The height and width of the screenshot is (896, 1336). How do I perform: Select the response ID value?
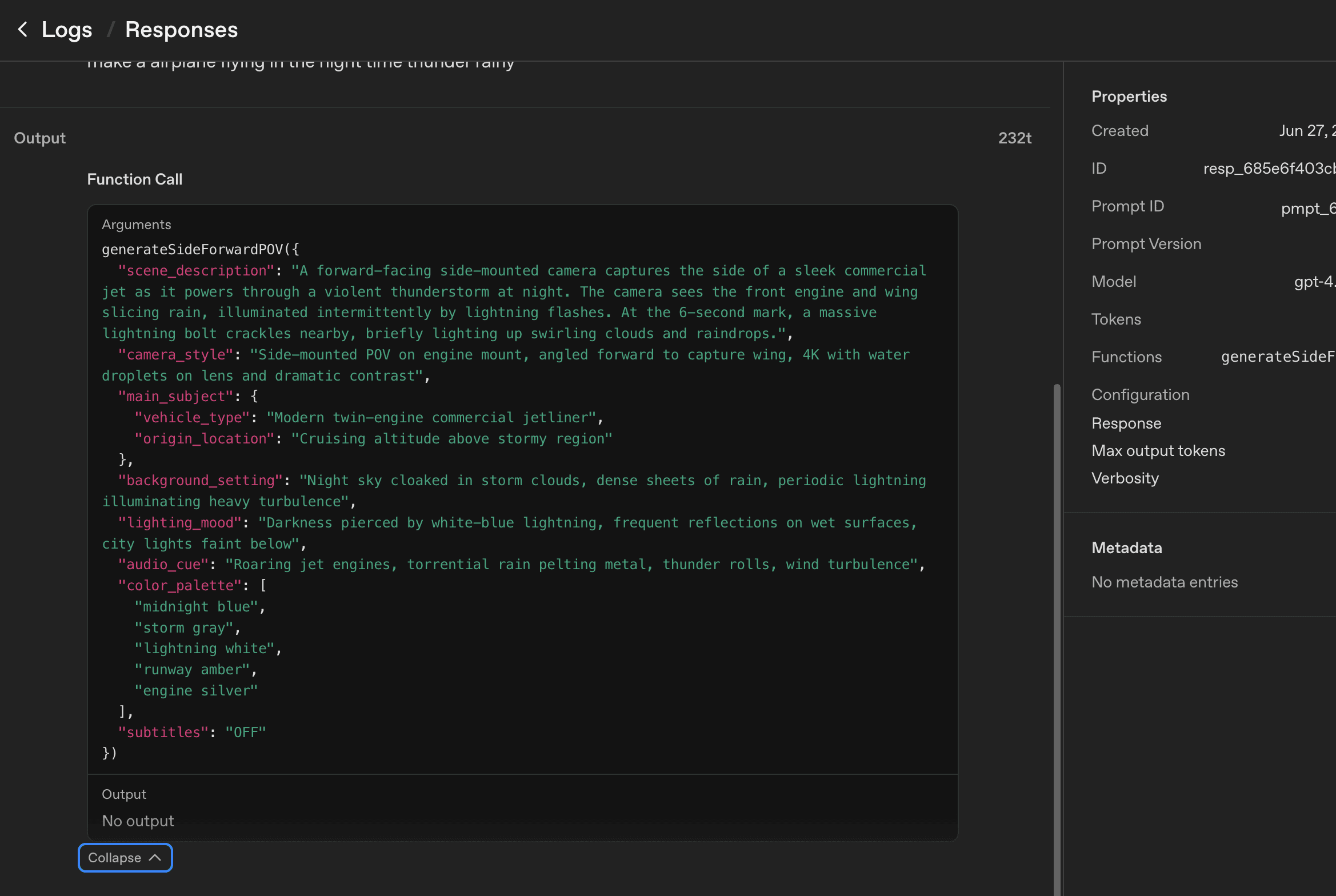click(1269, 169)
